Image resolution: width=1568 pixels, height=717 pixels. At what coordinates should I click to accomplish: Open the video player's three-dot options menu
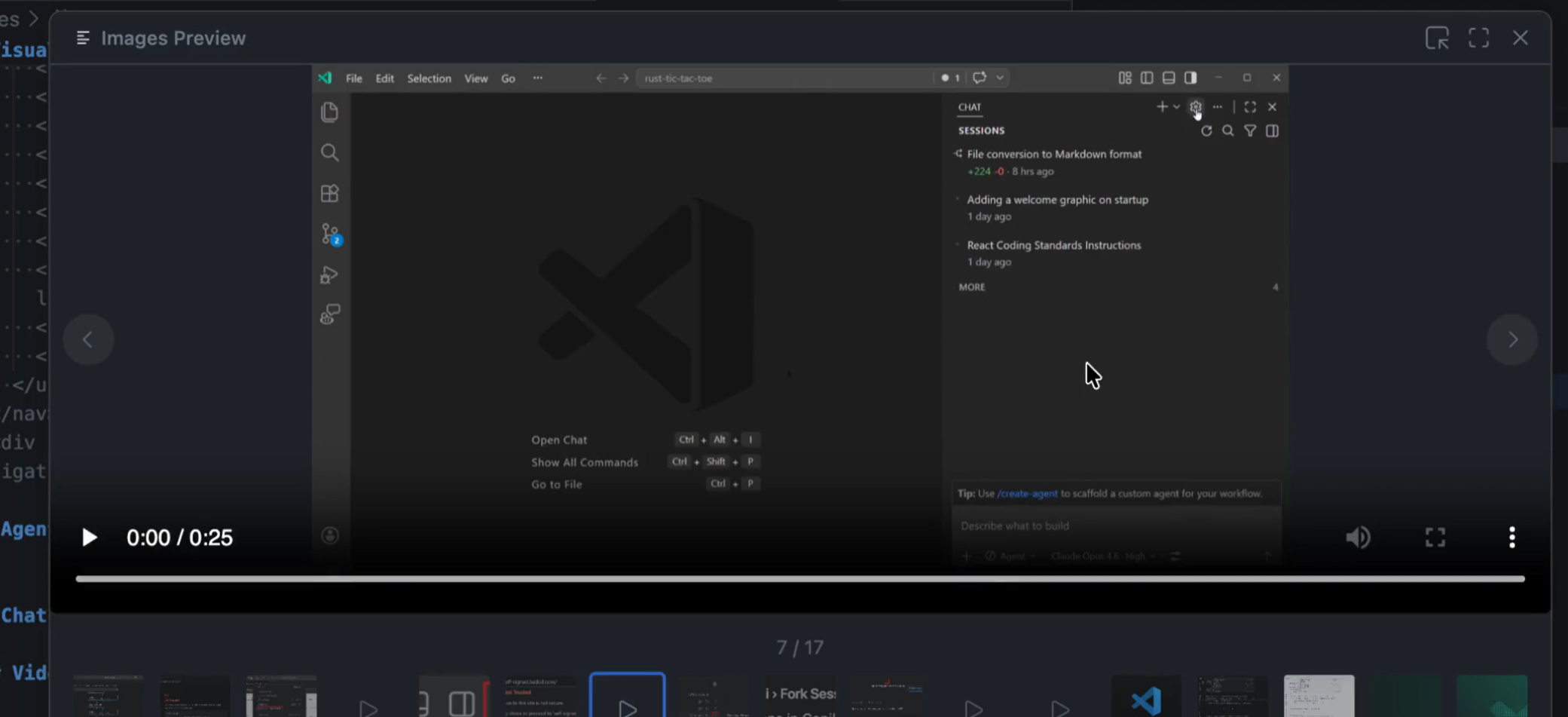[1511, 538]
